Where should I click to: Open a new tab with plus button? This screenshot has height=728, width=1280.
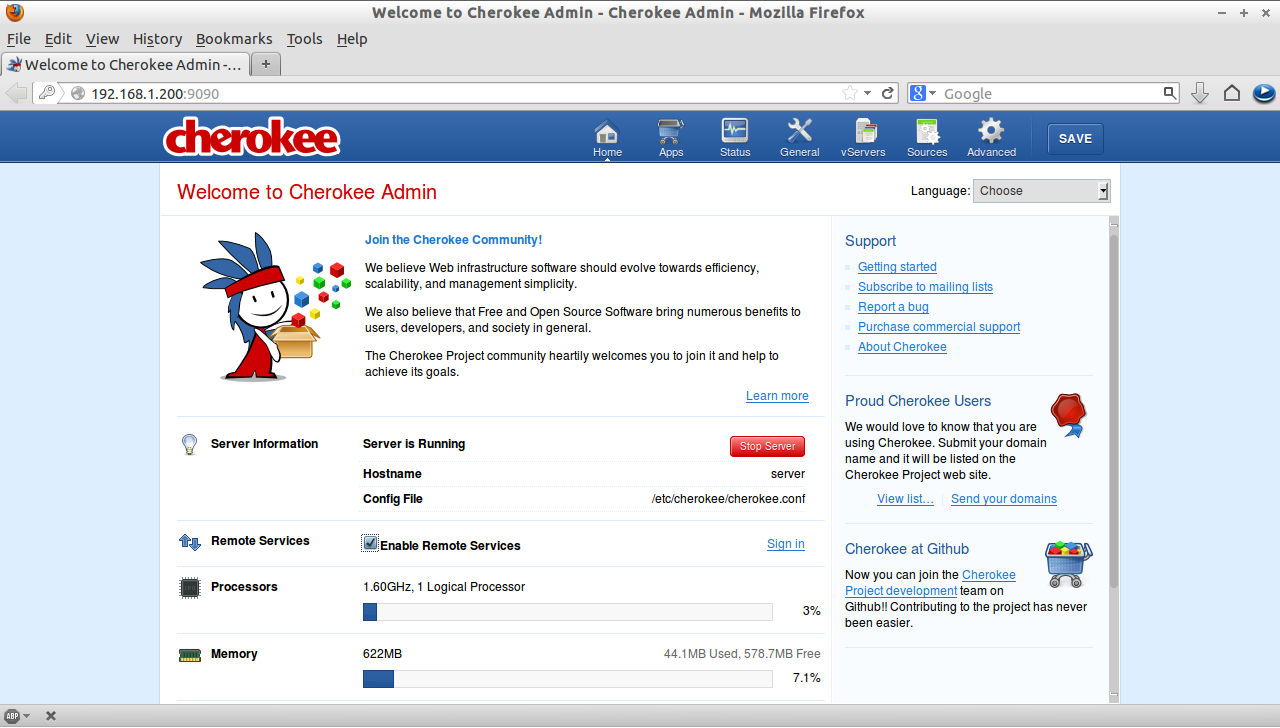tap(266, 64)
